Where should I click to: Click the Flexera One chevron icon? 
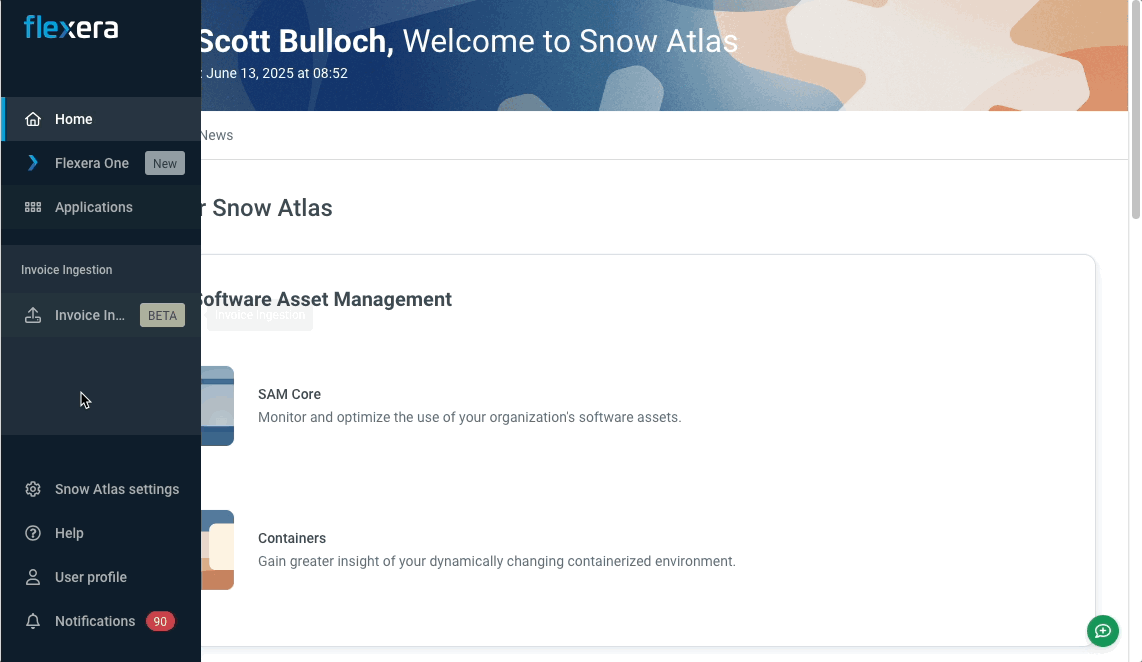tap(33, 163)
